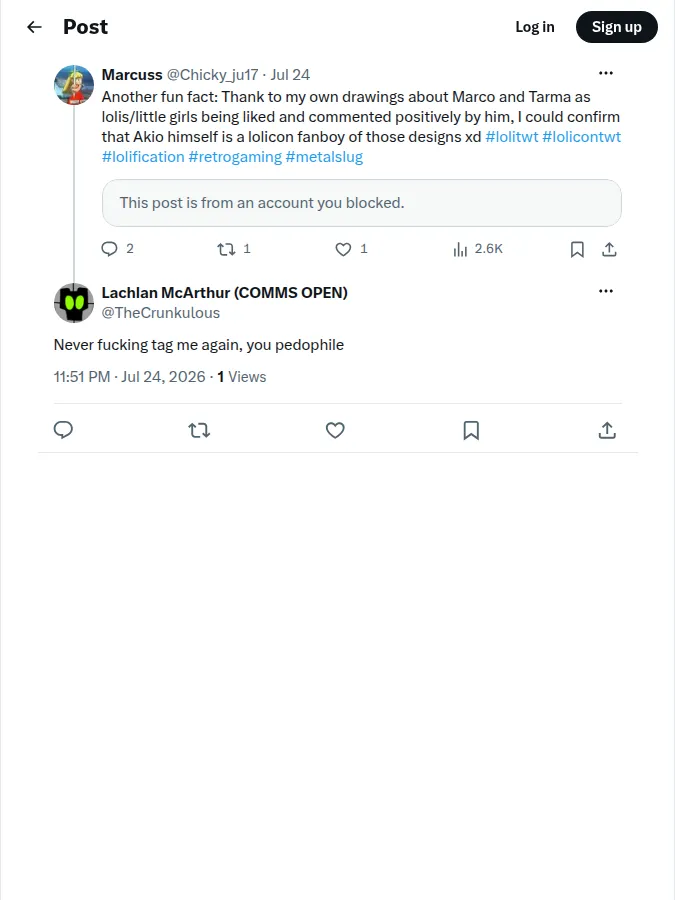
Task: Reply to Lachlan McArthur's post
Action: (63, 430)
